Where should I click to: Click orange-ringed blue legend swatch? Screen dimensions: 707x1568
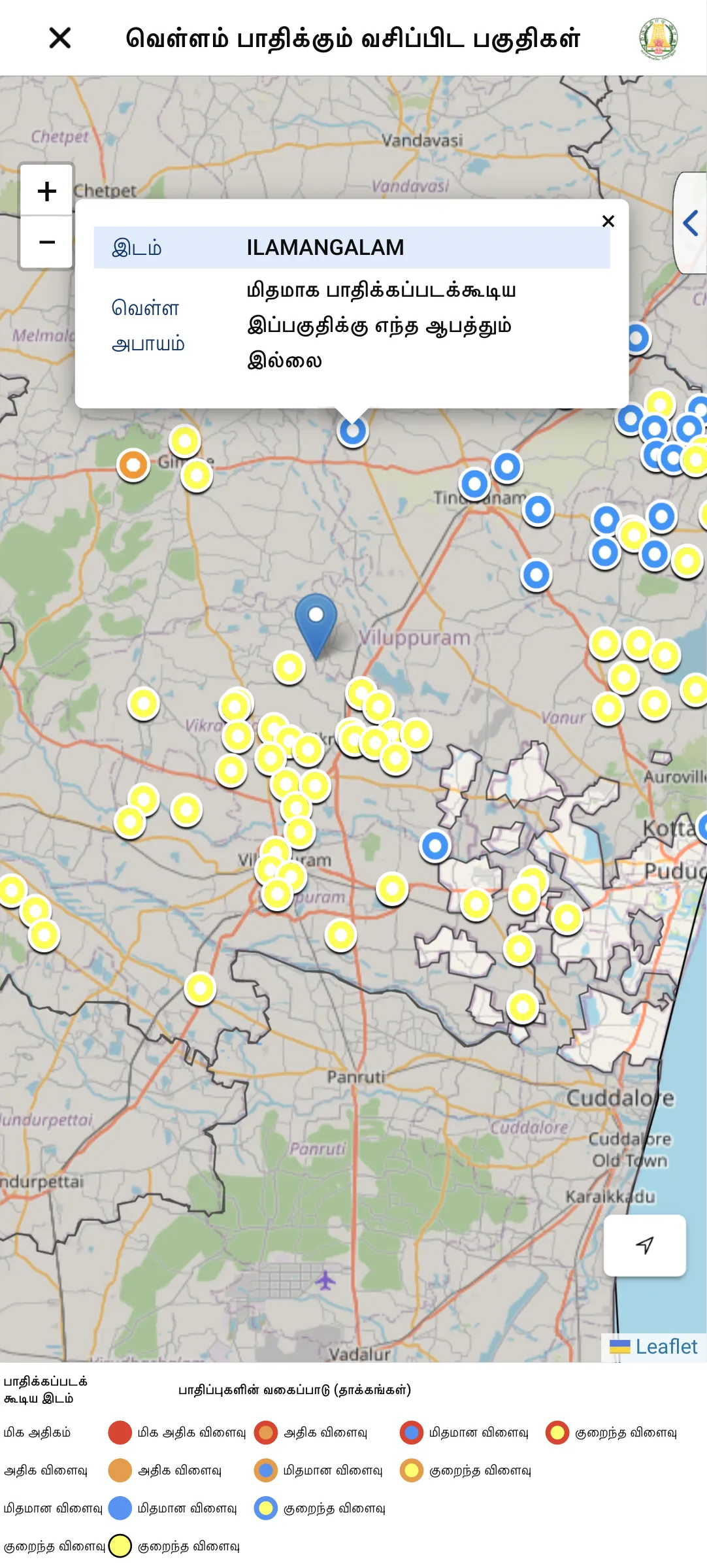(x=266, y=1471)
